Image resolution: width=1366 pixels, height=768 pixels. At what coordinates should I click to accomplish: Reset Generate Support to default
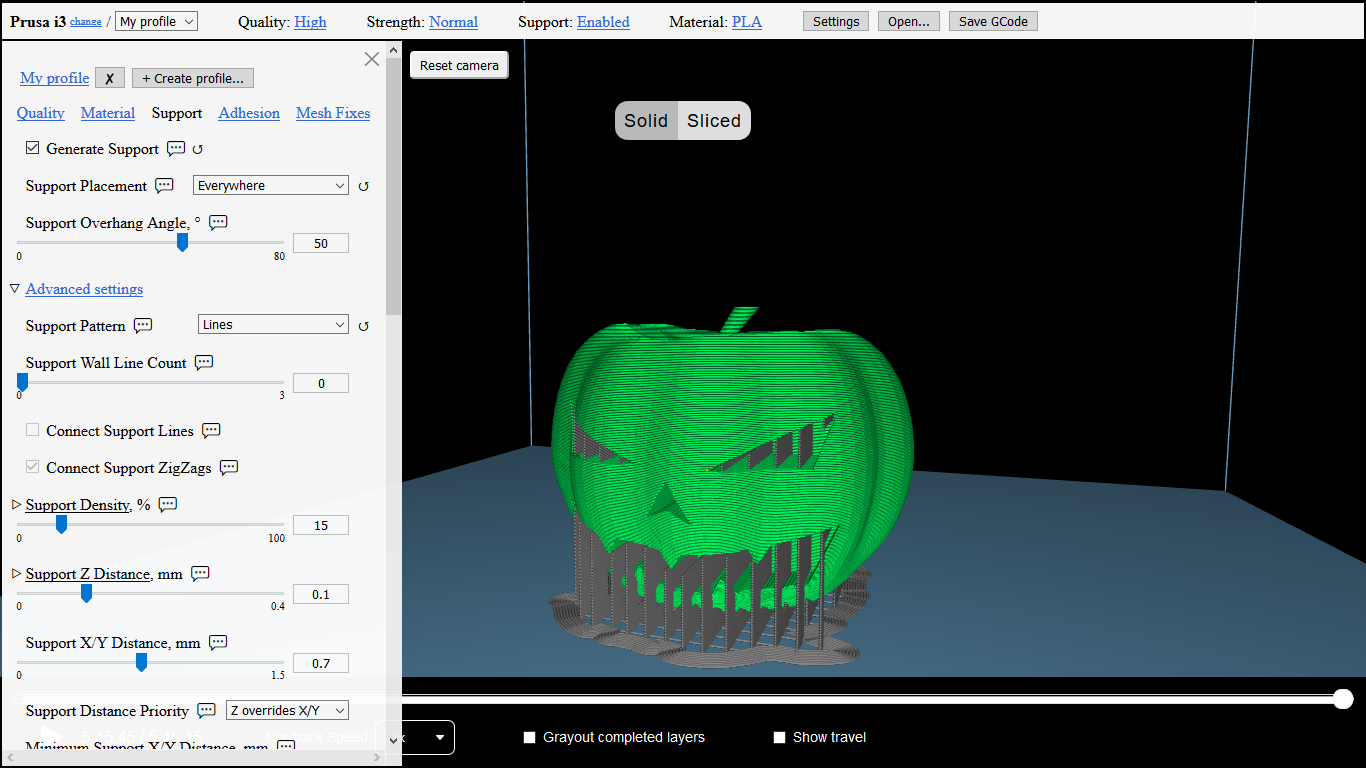point(197,149)
